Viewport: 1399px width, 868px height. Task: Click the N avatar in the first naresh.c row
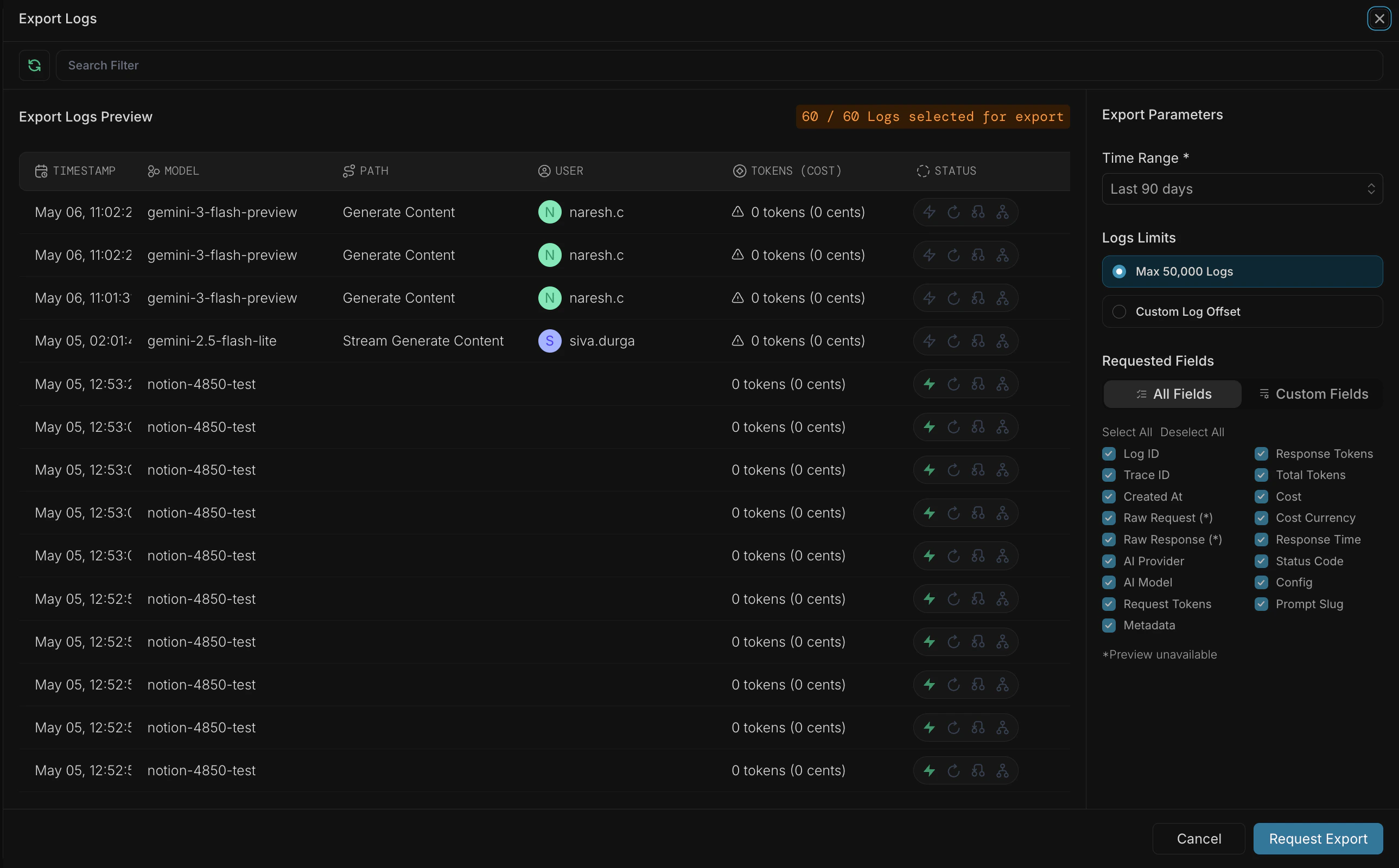pos(550,213)
